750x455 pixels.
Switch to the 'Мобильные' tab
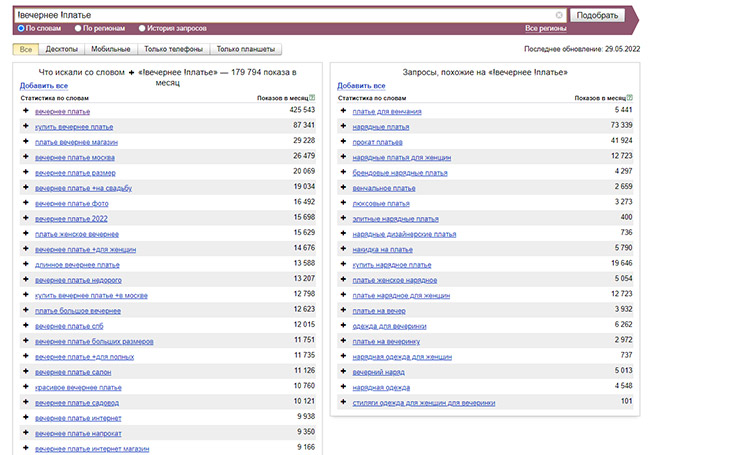[111, 49]
